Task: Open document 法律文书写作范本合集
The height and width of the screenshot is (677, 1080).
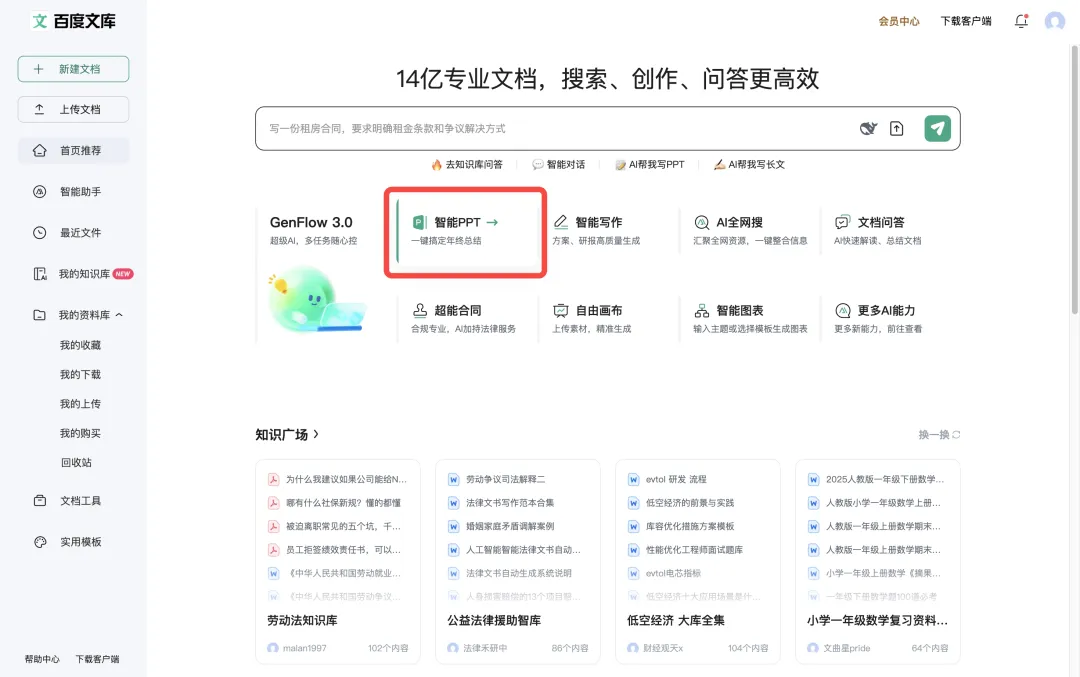Action: [x=510, y=503]
